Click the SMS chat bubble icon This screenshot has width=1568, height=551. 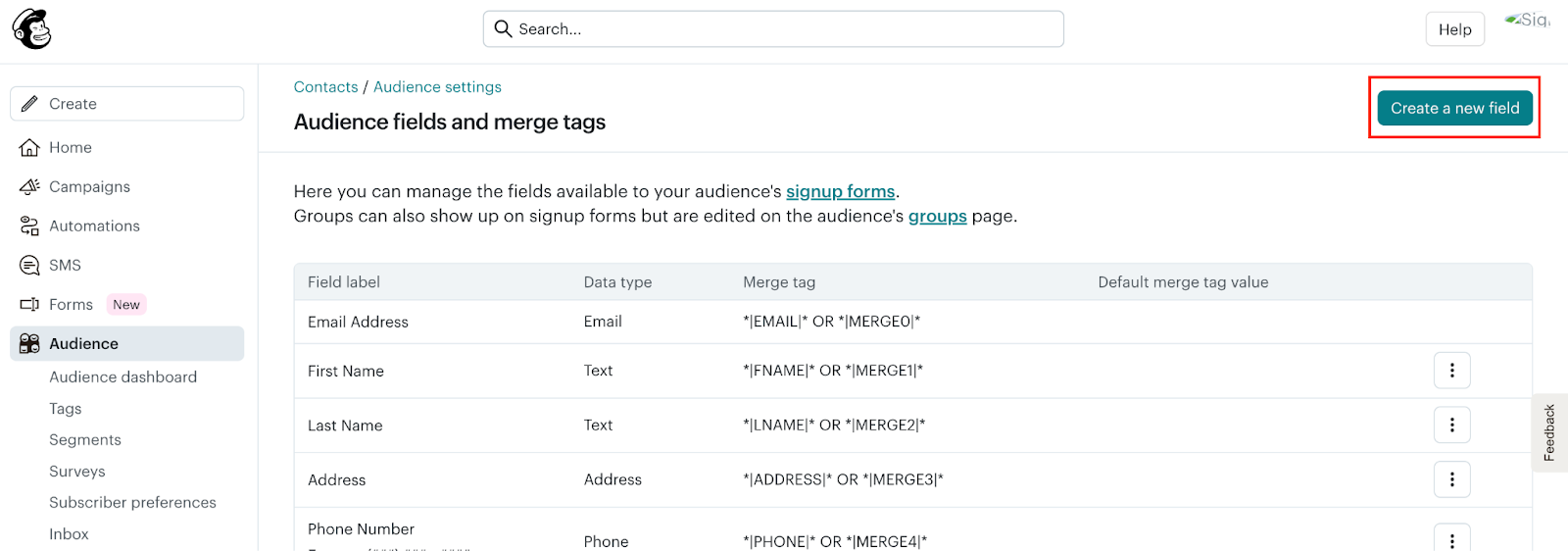click(x=29, y=266)
